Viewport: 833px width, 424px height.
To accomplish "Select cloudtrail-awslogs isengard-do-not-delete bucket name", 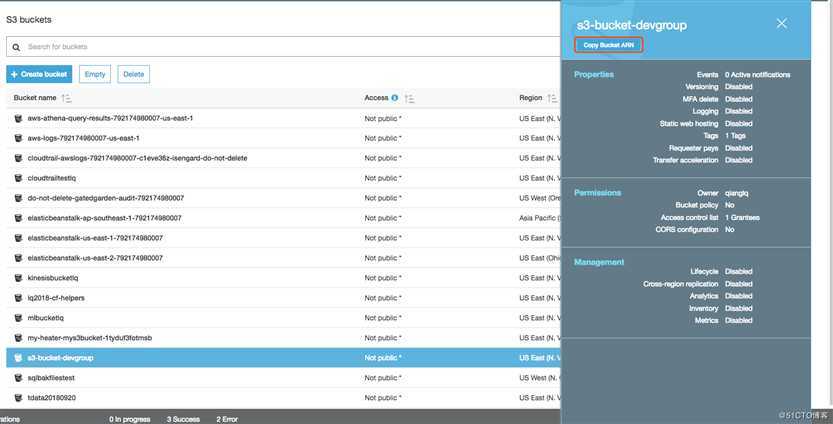I will point(138,158).
